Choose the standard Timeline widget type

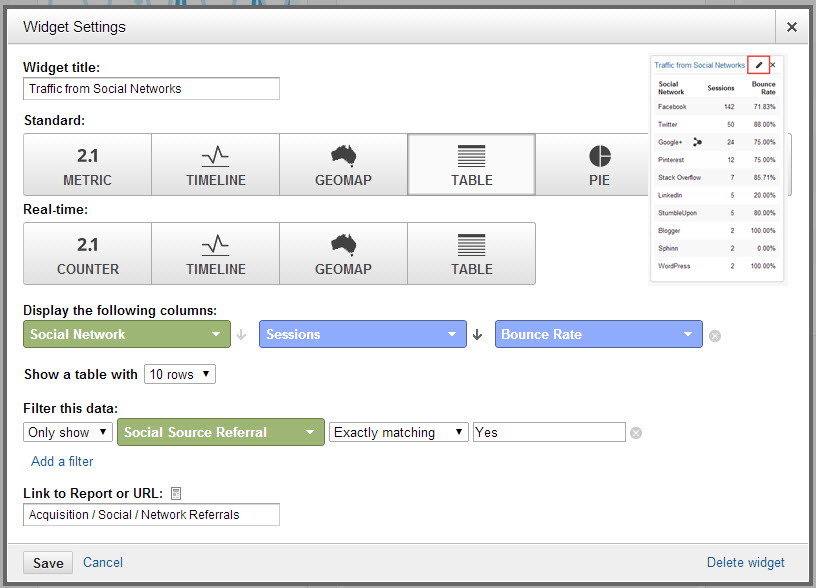215,164
